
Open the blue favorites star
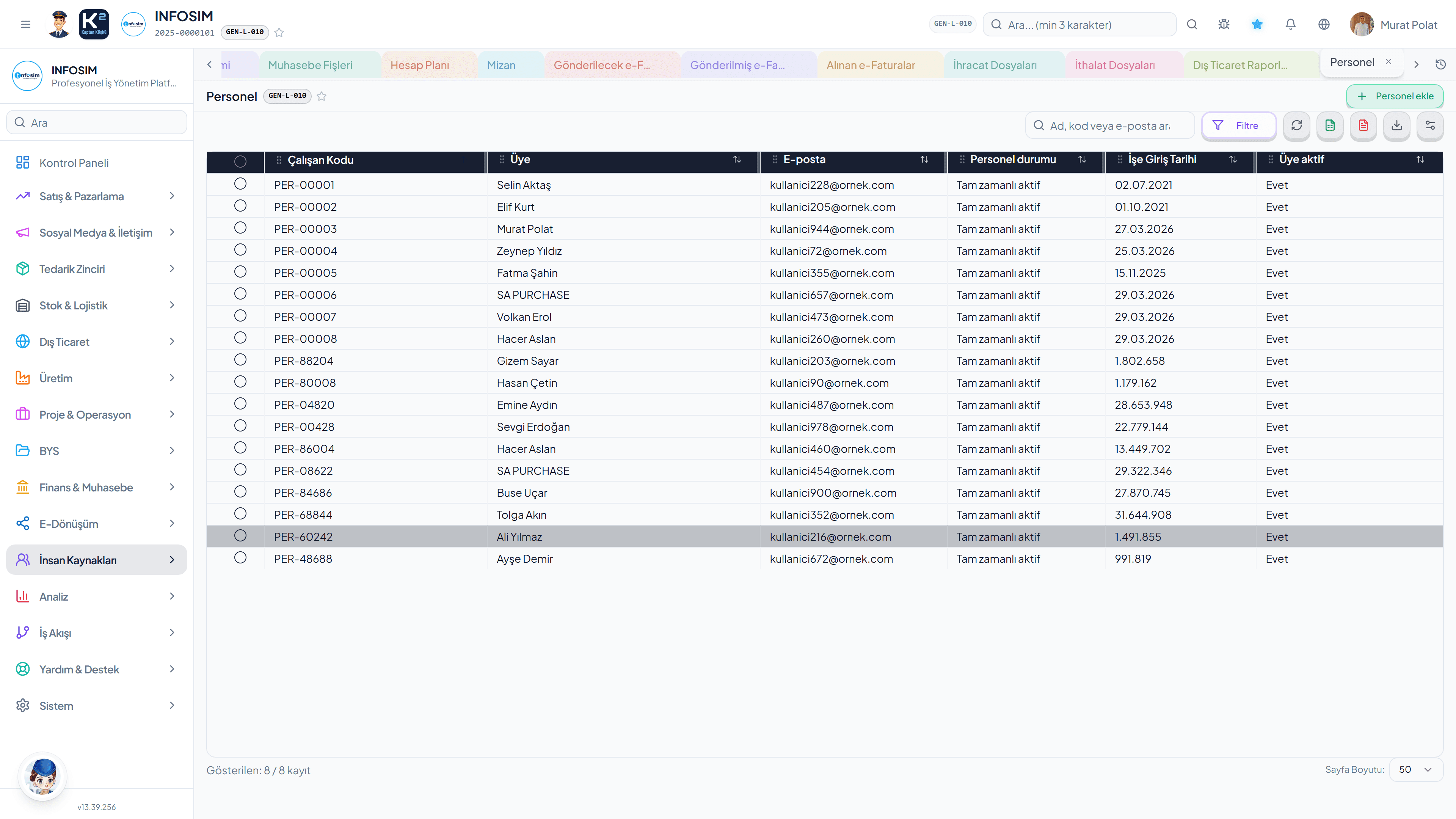[1257, 24]
